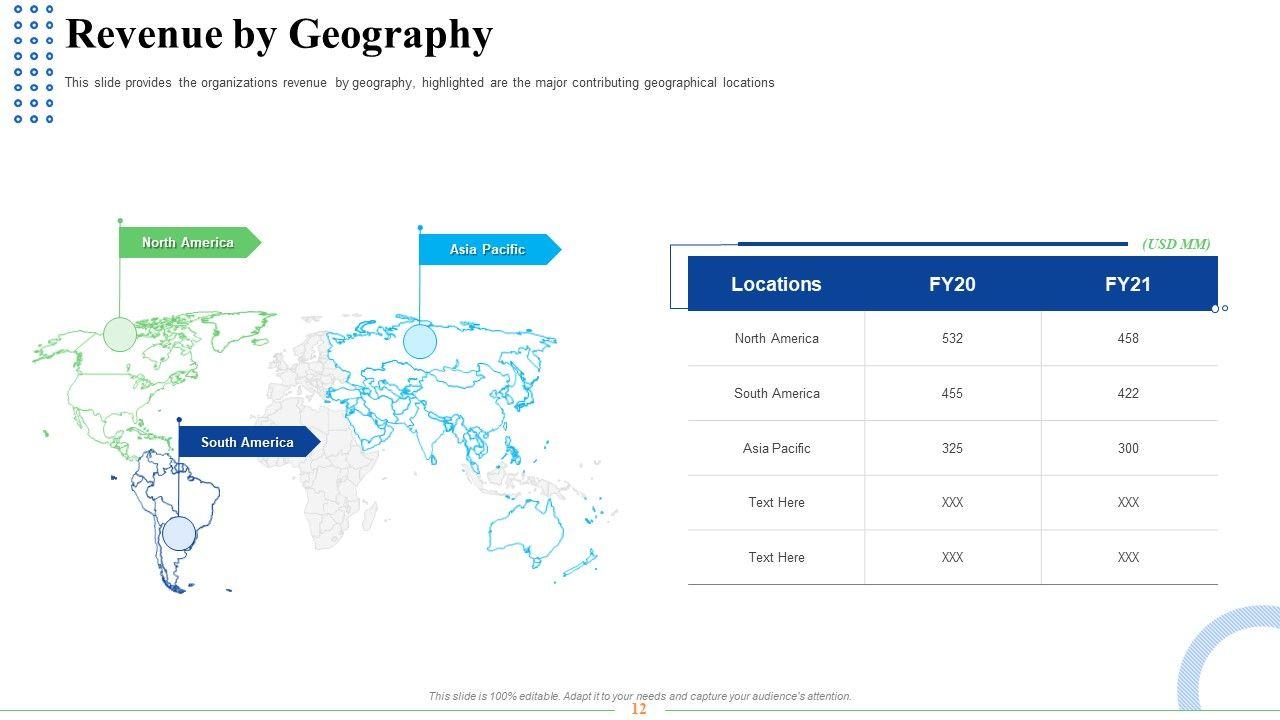Click the FY20 column header
The image size is (1280, 720).
point(952,284)
